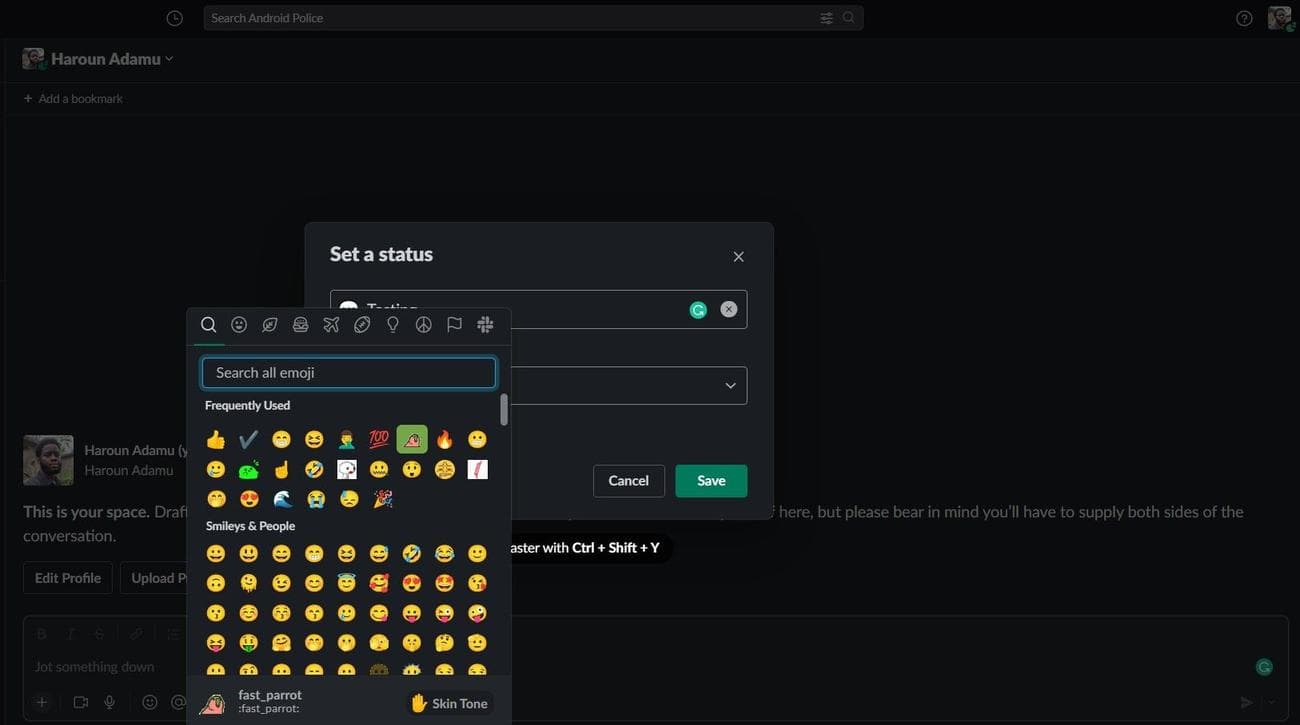
Task: Open the Flags emoji category
Action: 454,324
